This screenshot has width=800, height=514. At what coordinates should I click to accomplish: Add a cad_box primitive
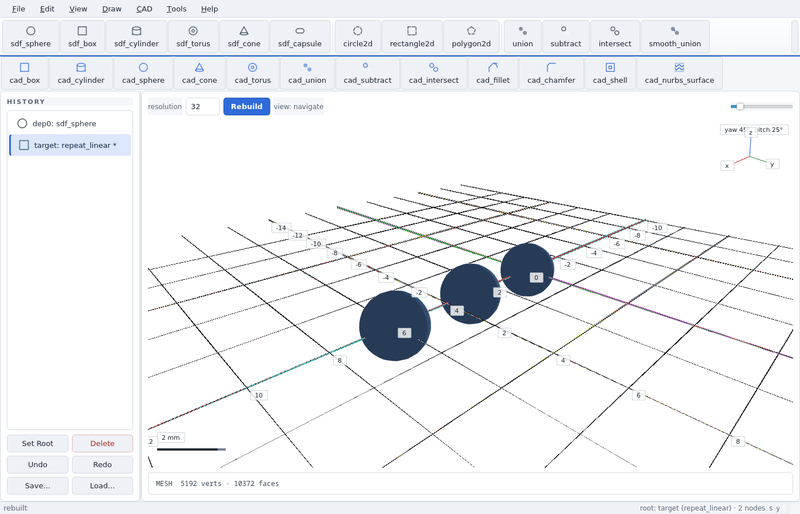click(24, 74)
